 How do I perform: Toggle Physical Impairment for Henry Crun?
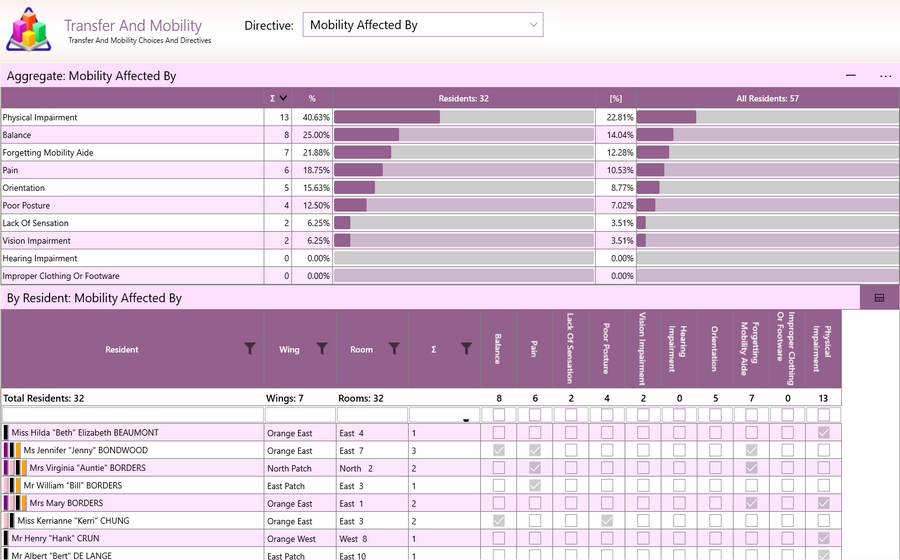point(824,538)
